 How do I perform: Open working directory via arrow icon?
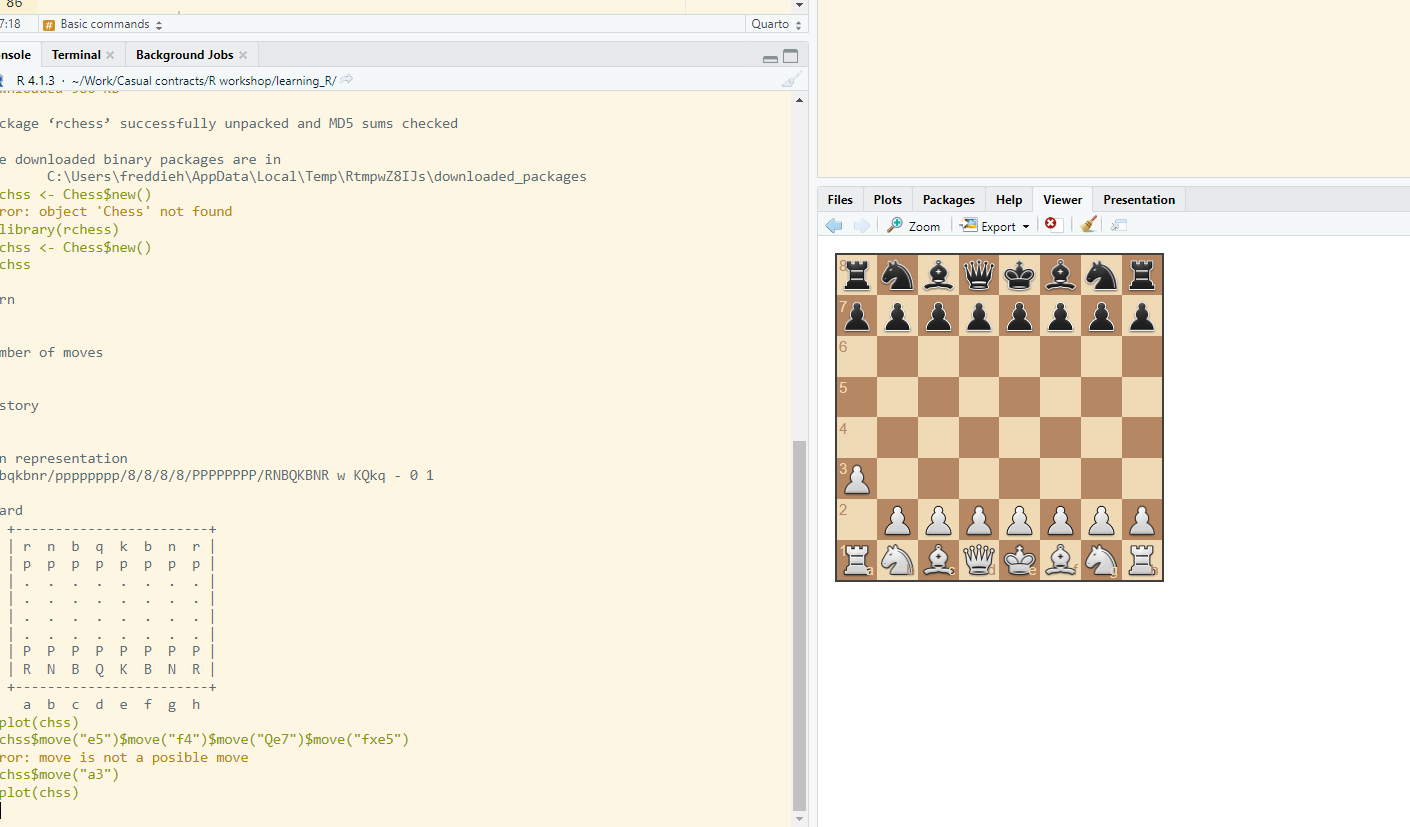347,80
